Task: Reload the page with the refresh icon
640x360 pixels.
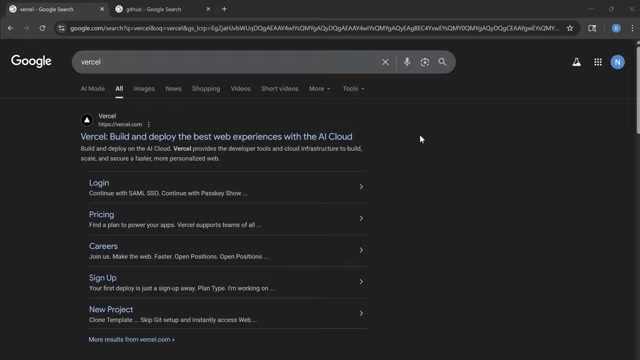Action: pos(42,28)
